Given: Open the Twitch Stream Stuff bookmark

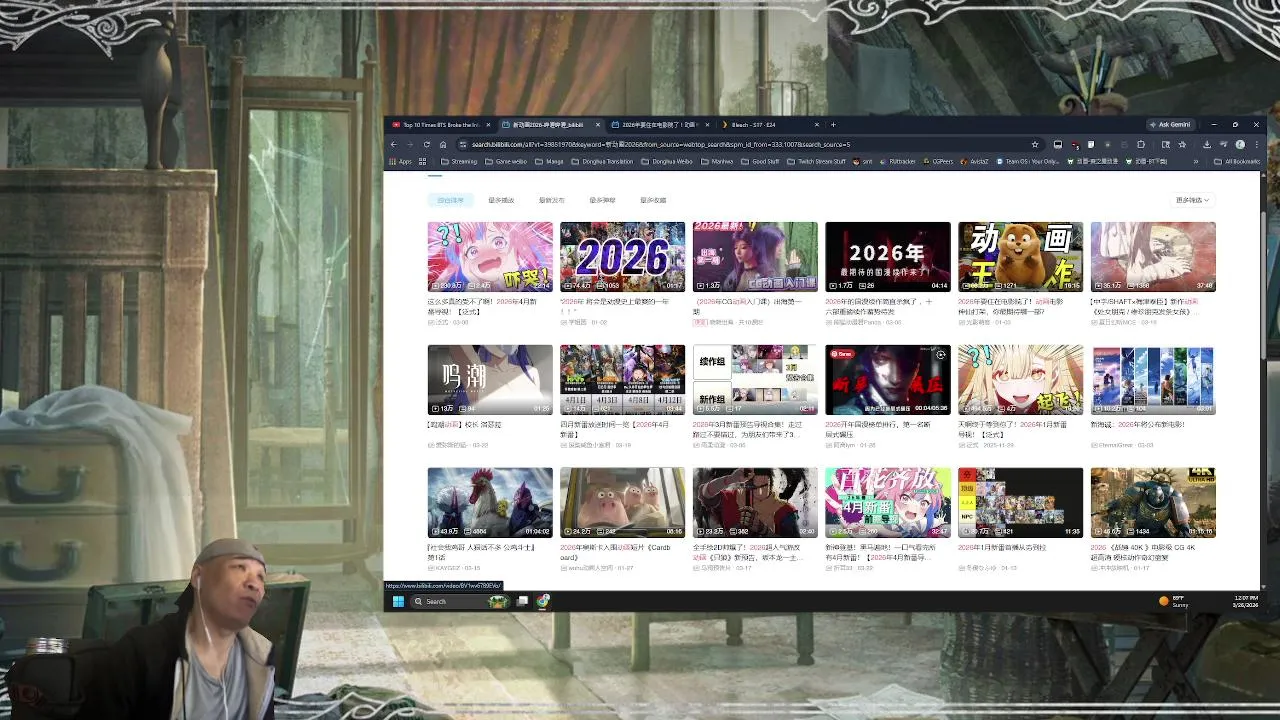Looking at the screenshot, I should point(816,161).
